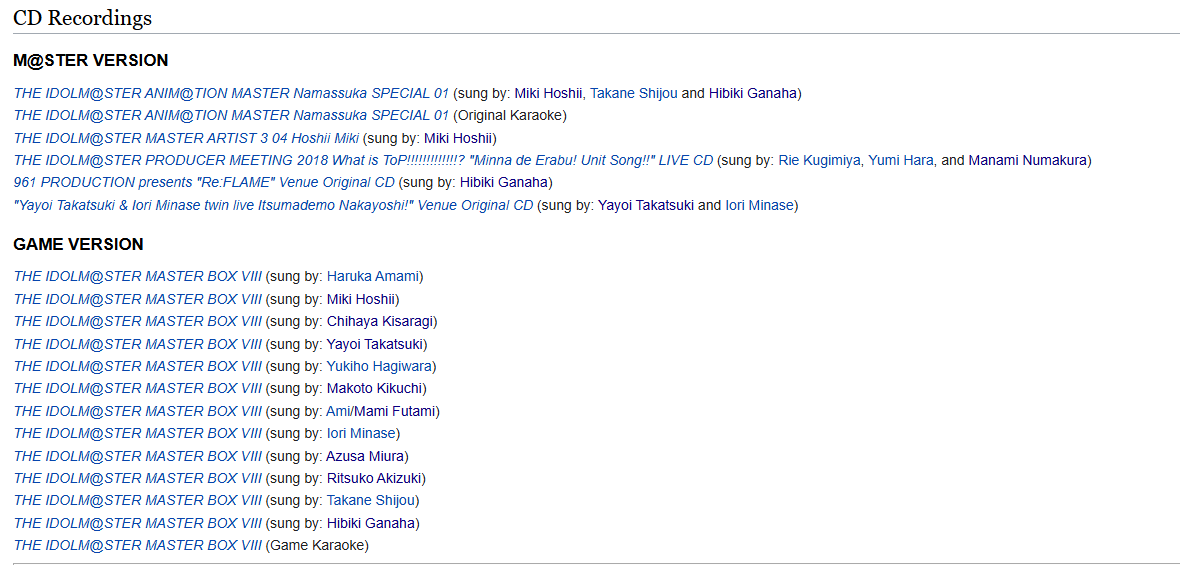This screenshot has width=1180, height=565.
Task: Click the Ami link in Futami row
Action: pos(339,411)
